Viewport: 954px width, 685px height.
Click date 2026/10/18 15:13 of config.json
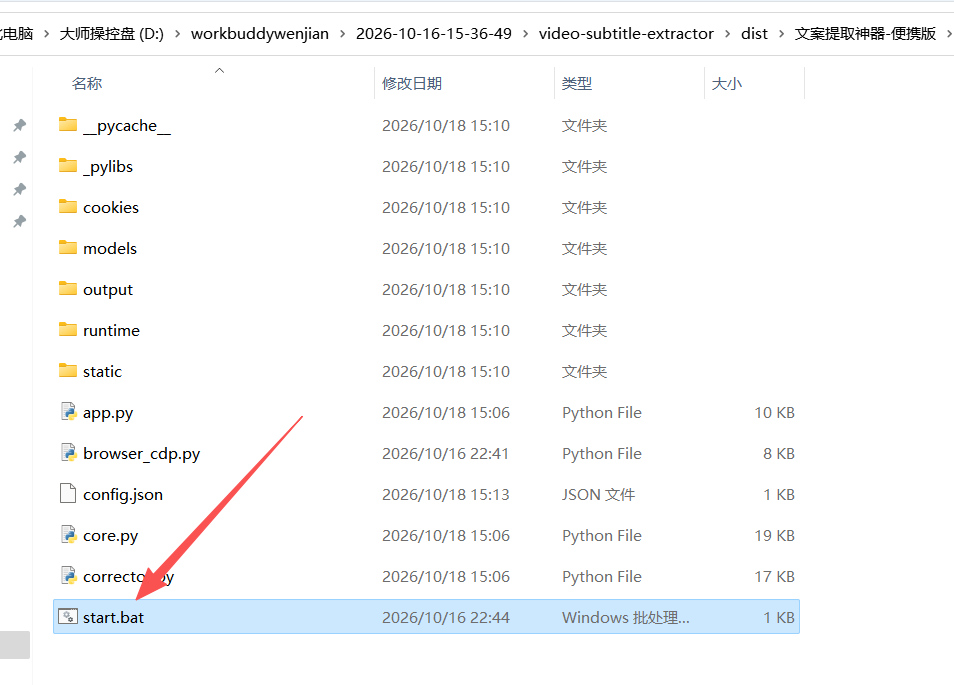click(445, 495)
